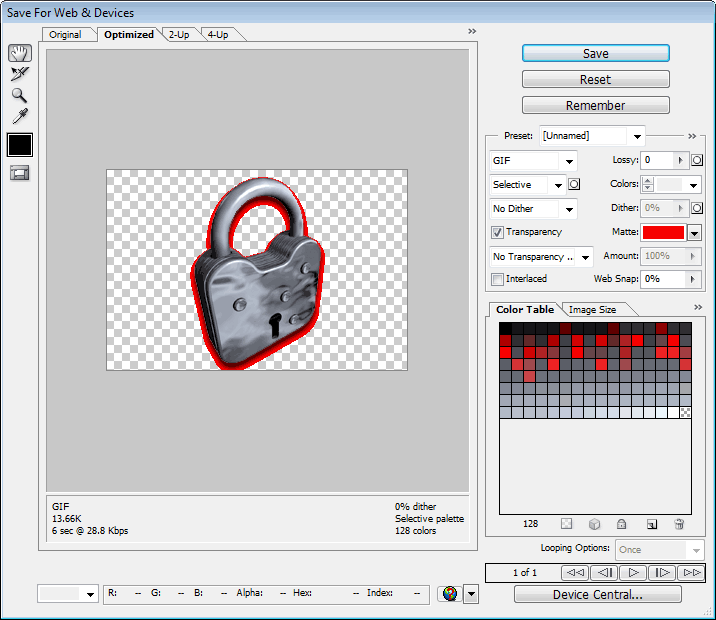The height and width of the screenshot is (620, 716).
Task: Open the Looping Options dropdown
Action: [x=660, y=550]
